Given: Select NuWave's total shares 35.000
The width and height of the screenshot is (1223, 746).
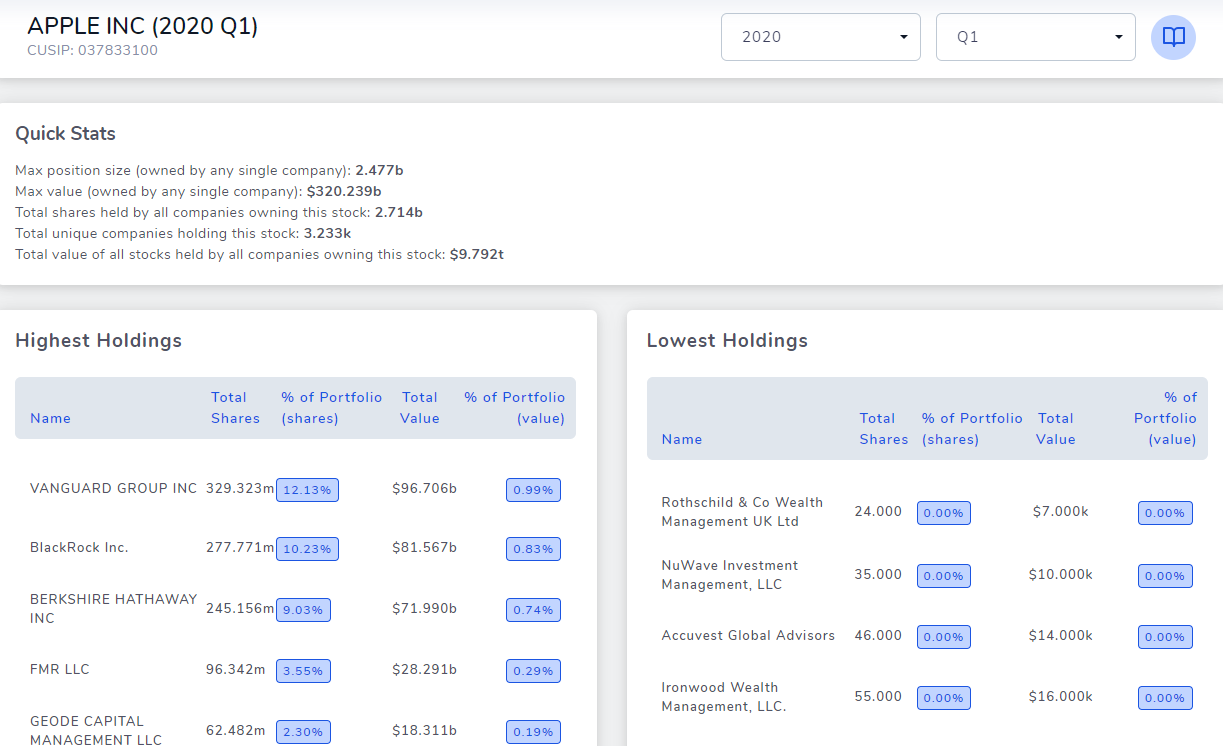Looking at the screenshot, I should 878,574.
